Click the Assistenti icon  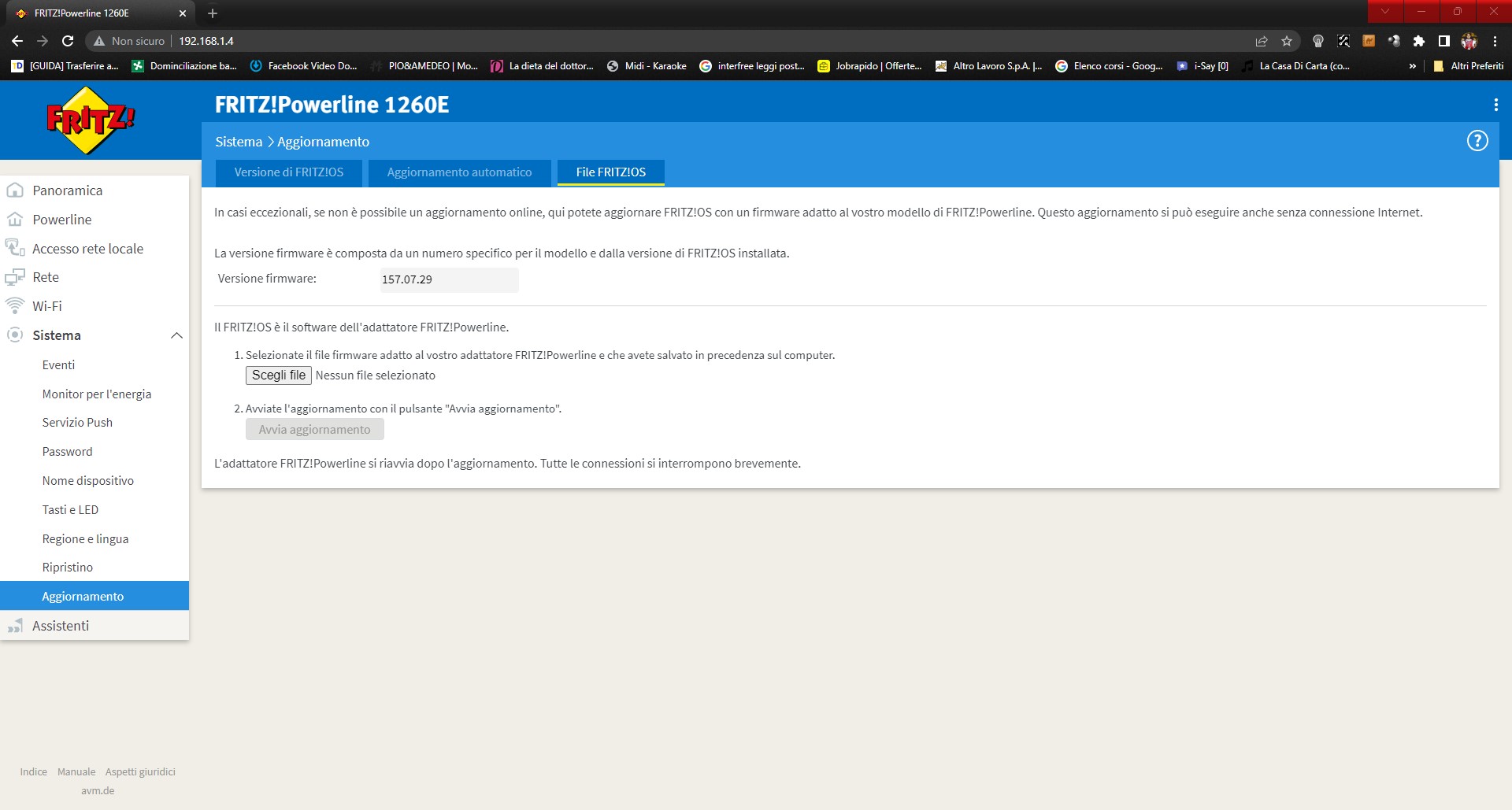[15, 626]
